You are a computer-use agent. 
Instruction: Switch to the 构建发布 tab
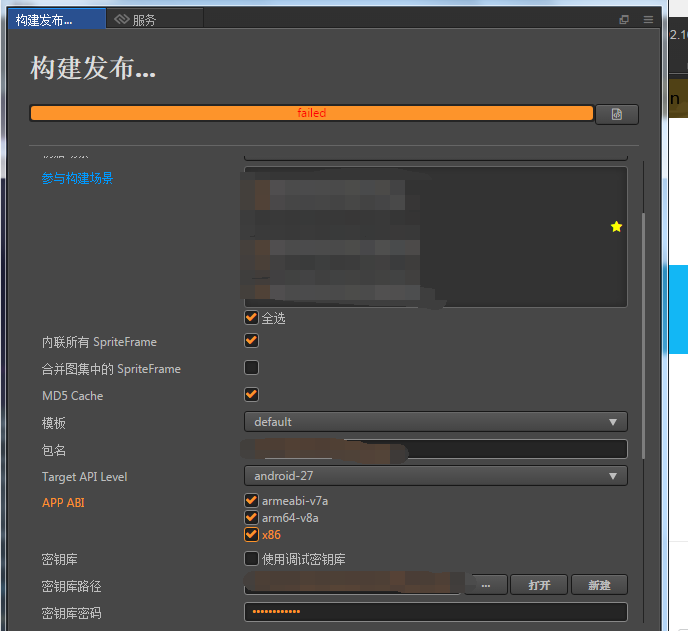(57, 19)
